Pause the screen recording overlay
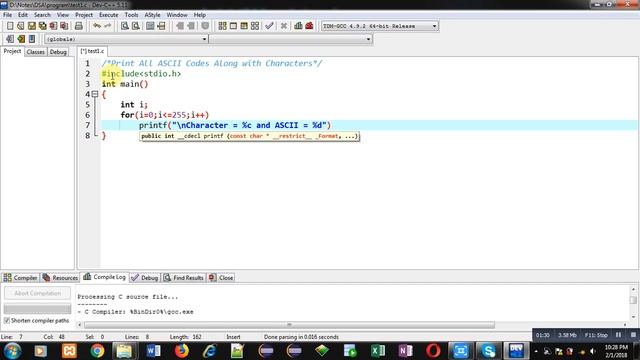 [x=618, y=335]
